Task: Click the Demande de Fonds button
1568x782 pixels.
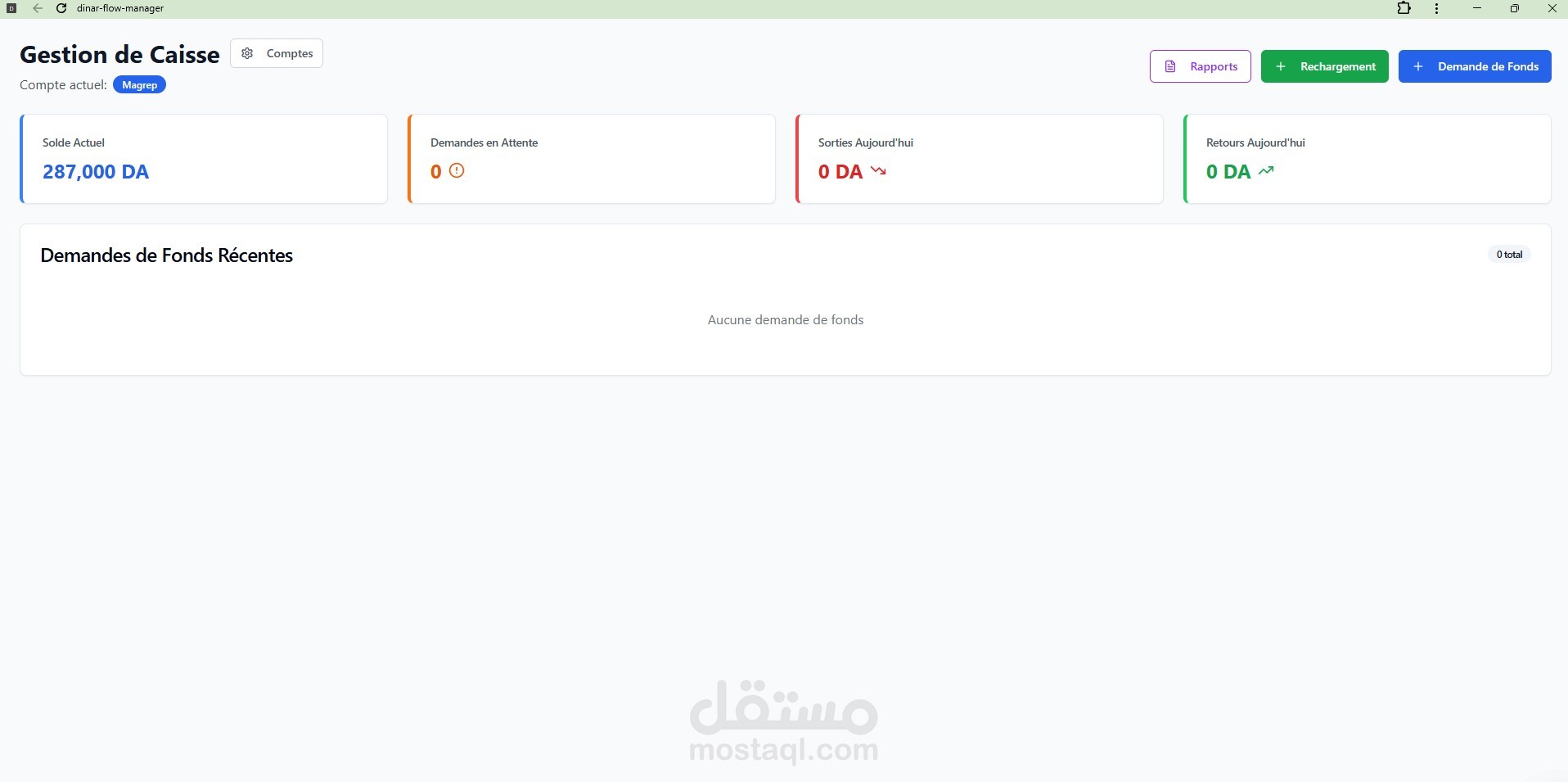Action: [1475, 66]
